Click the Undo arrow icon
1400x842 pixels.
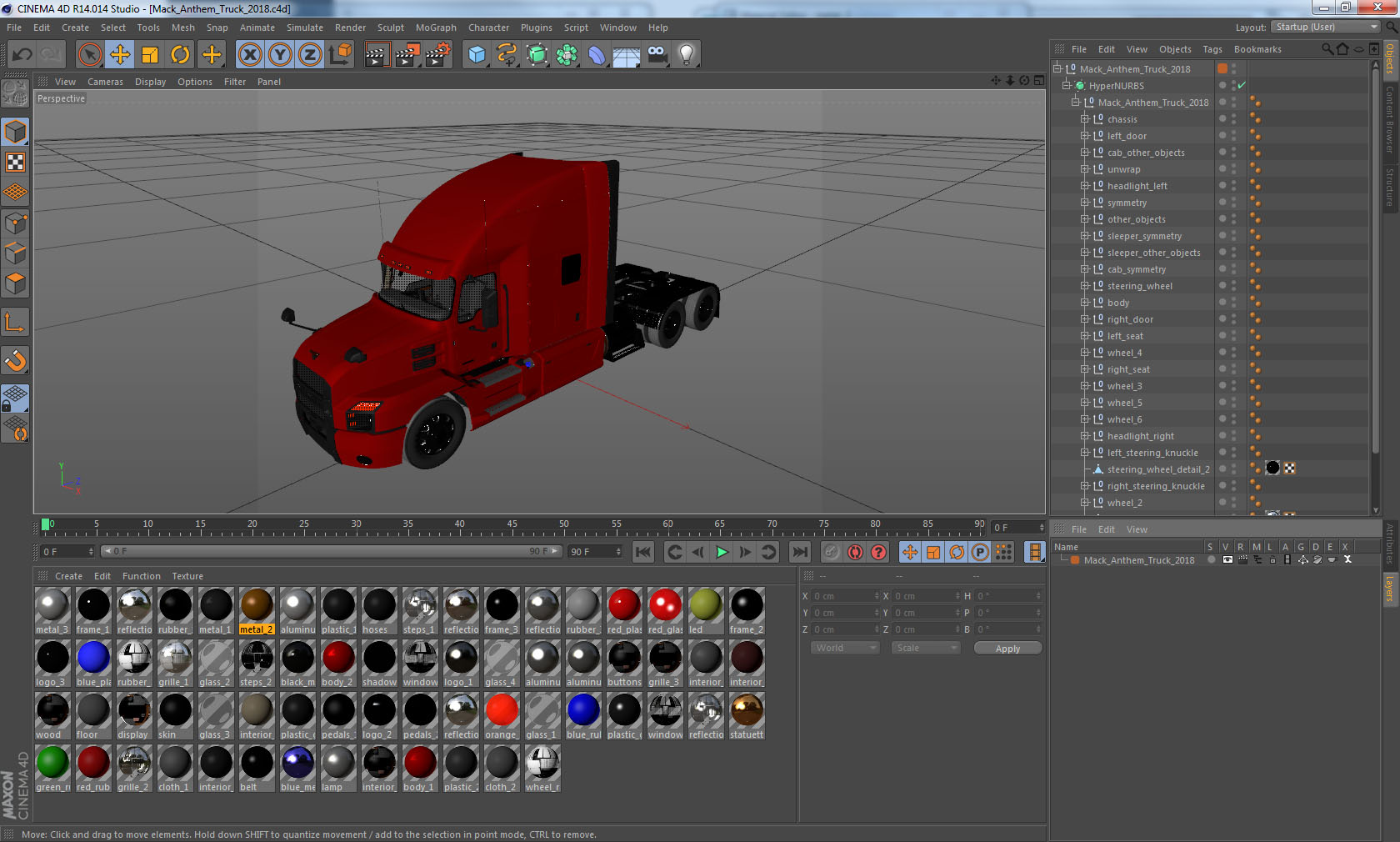click(x=22, y=55)
